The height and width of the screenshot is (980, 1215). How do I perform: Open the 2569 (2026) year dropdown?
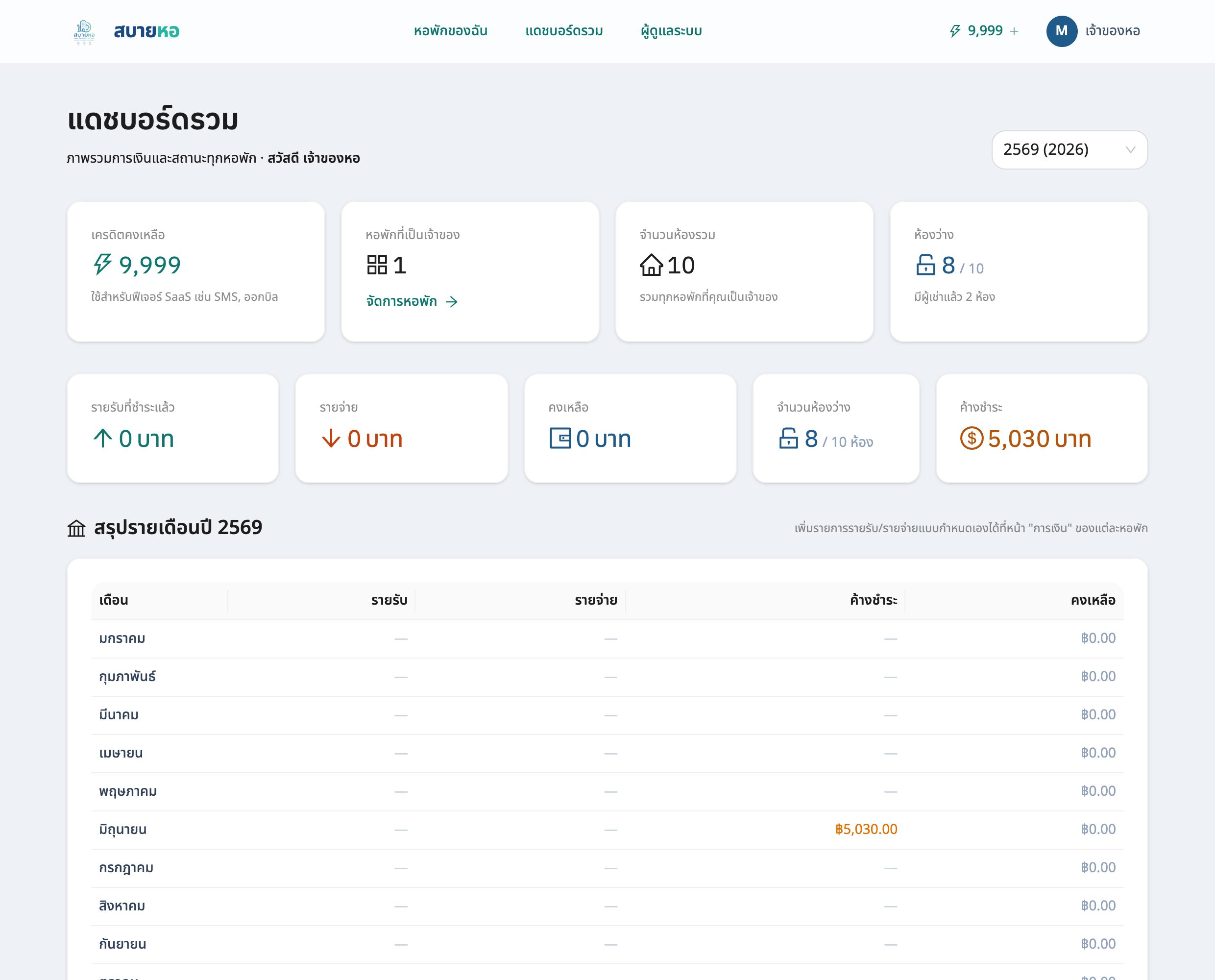1069,149
